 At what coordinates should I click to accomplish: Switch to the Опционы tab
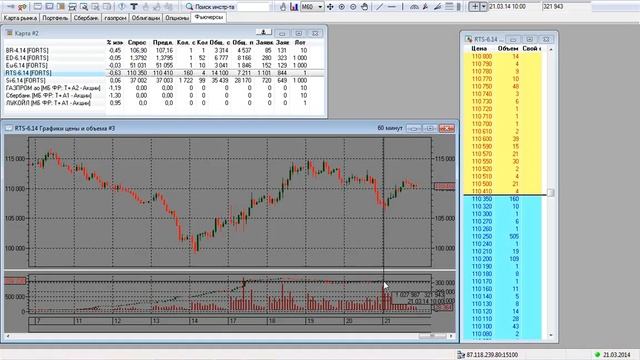[177, 18]
